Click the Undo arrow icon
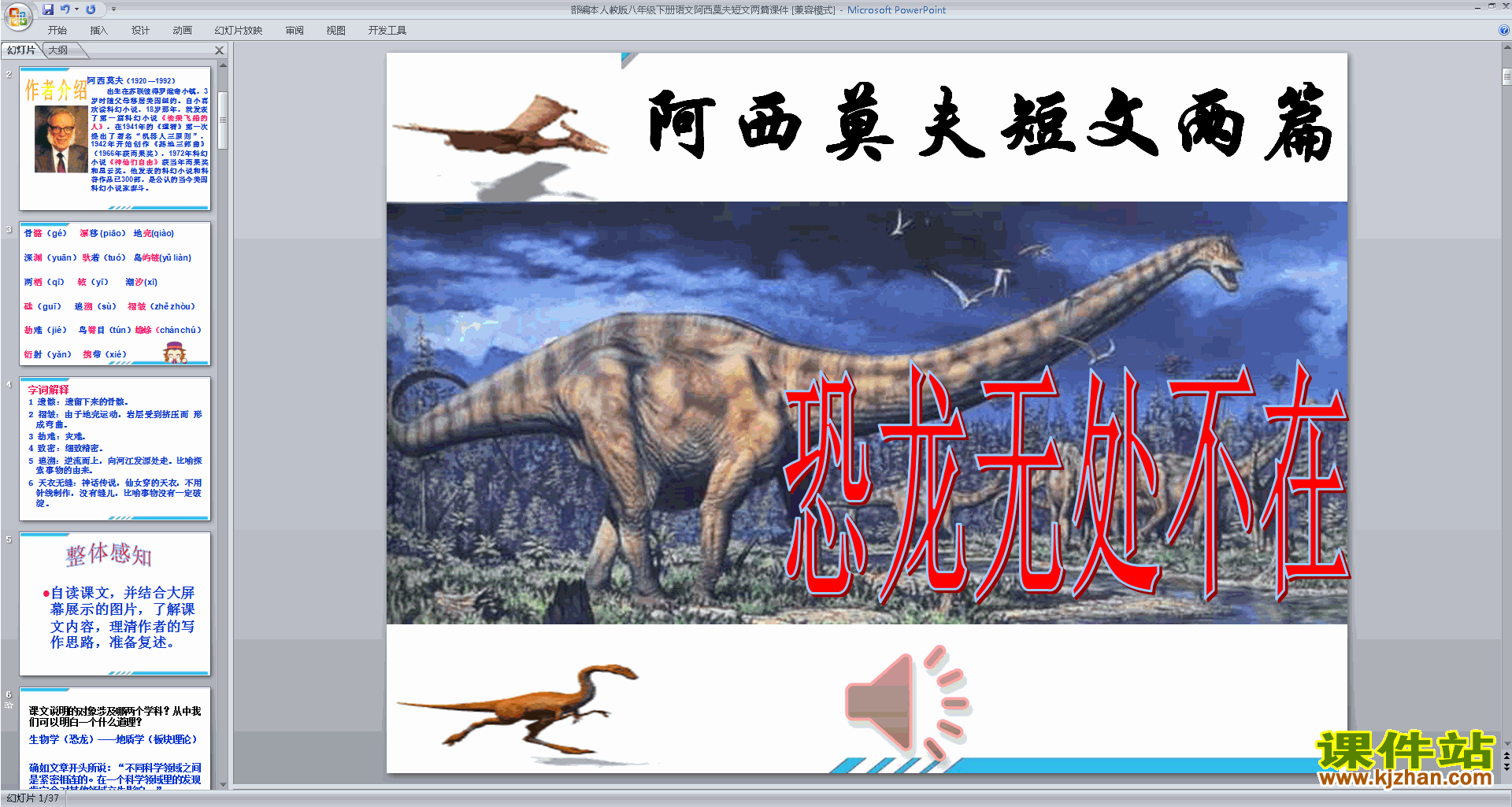This screenshot has height=807, width=1512. [x=65, y=9]
